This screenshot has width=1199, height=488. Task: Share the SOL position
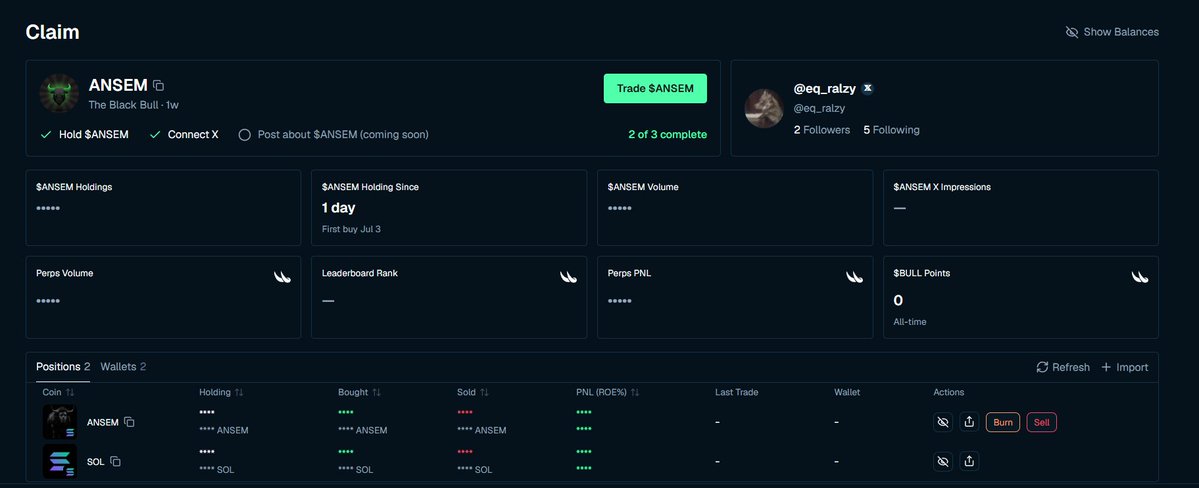click(x=970, y=461)
